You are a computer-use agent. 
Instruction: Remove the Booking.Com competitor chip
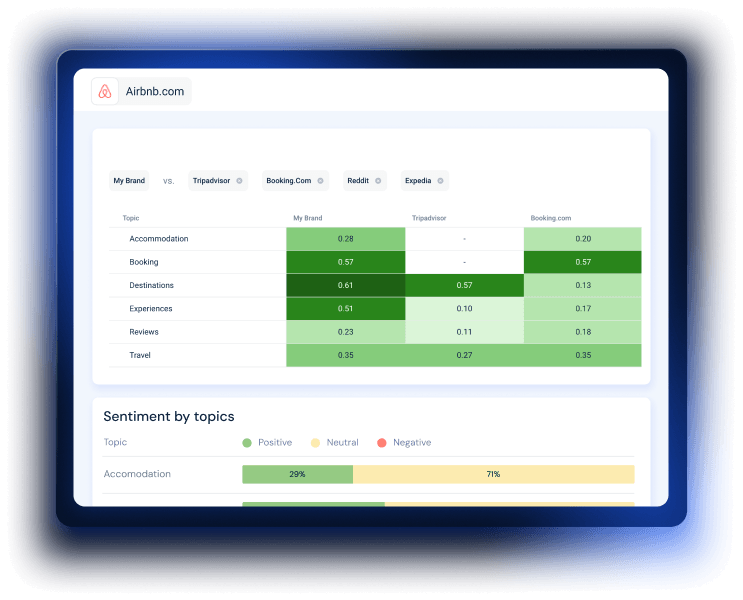(320, 181)
